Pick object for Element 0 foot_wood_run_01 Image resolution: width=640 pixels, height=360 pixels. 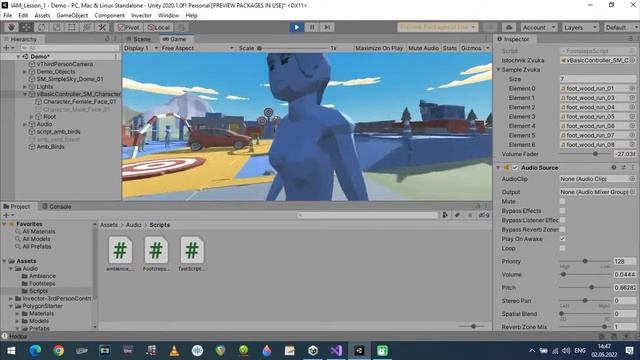point(632,89)
